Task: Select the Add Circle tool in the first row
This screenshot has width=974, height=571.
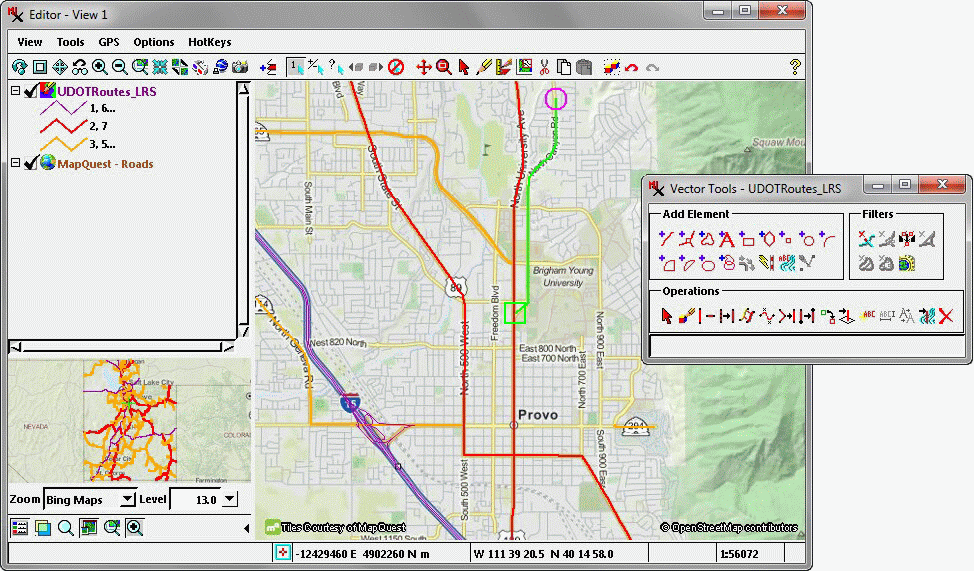Action: (x=806, y=239)
